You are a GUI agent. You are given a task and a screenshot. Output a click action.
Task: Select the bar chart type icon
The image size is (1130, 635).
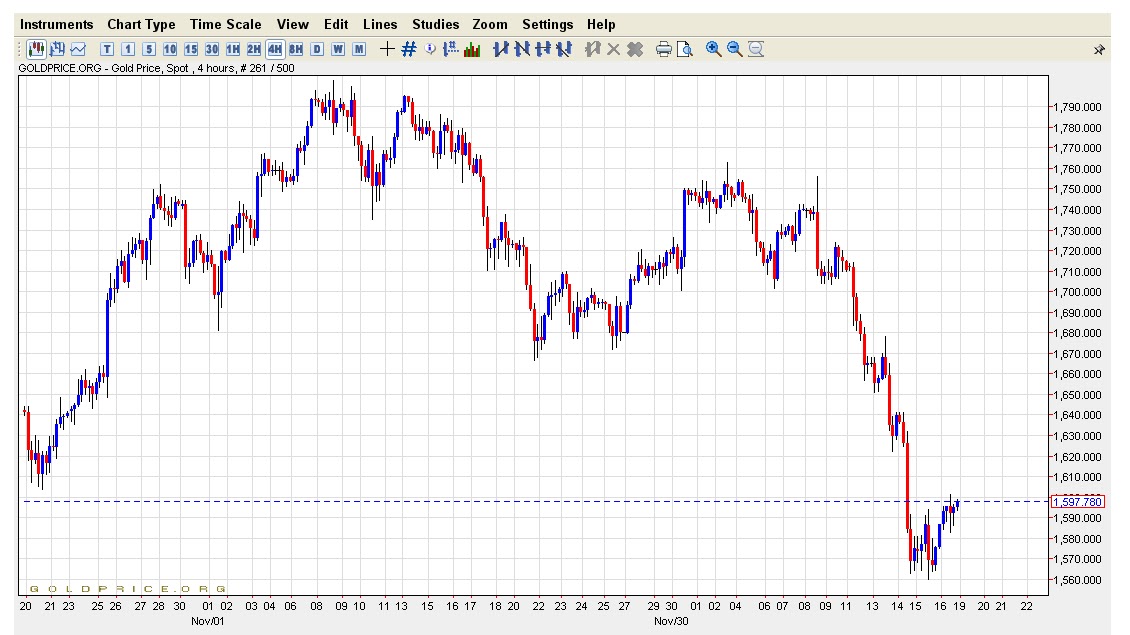57,49
